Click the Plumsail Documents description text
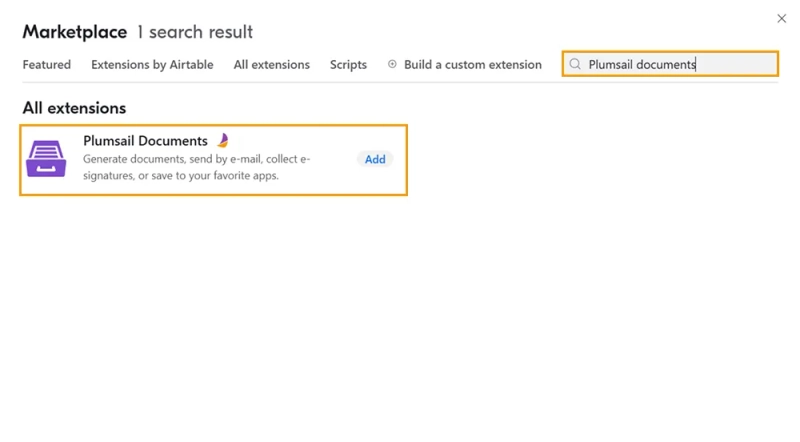The image size is (800, 442). click(x=196, y=167)
